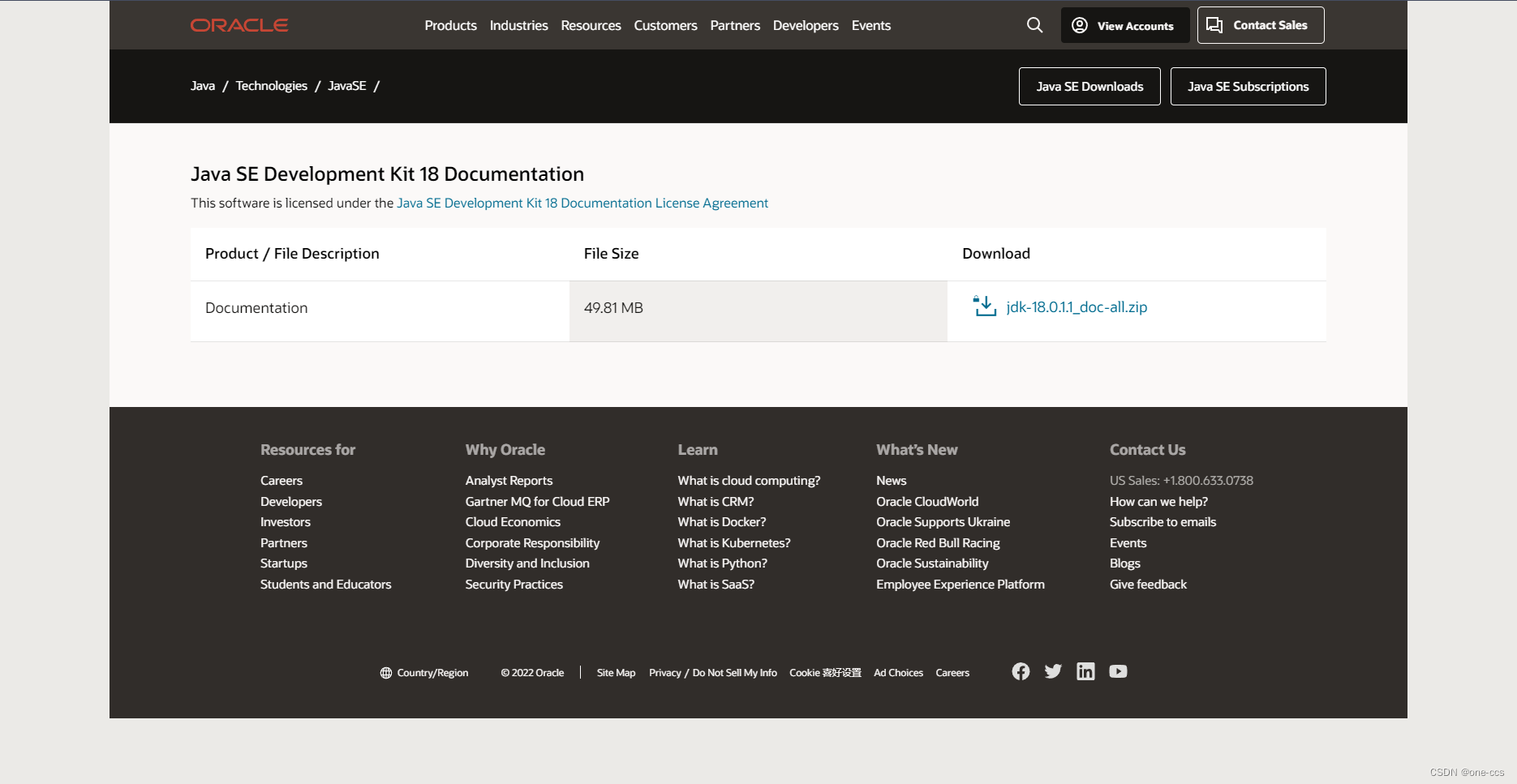The width and height of the screenshot is (1517, 784).
Task: Click the Contact Sales button
Action: (x=1261, y=25)
